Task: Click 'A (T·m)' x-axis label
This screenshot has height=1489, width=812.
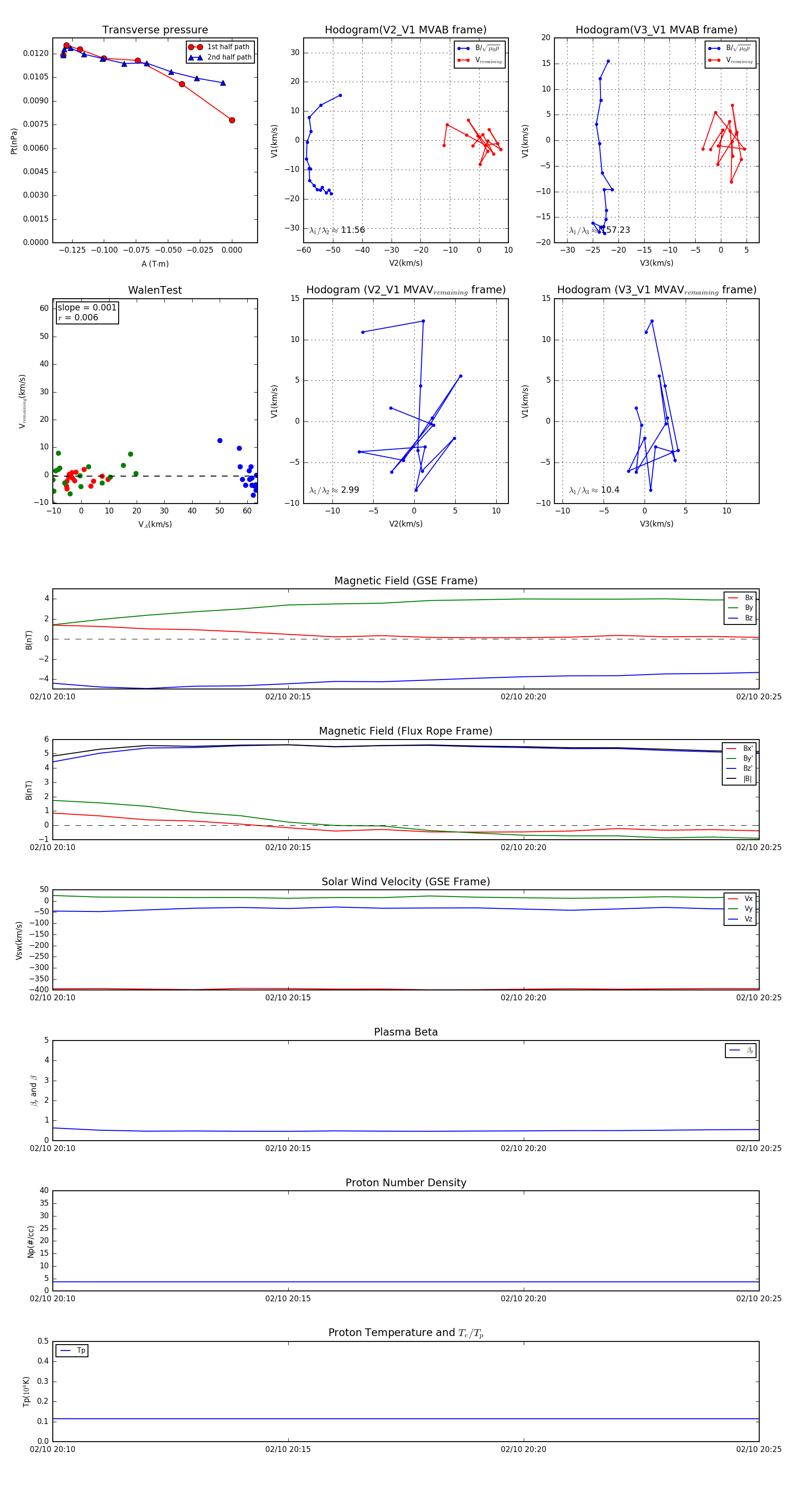Action: click(155, 264)
